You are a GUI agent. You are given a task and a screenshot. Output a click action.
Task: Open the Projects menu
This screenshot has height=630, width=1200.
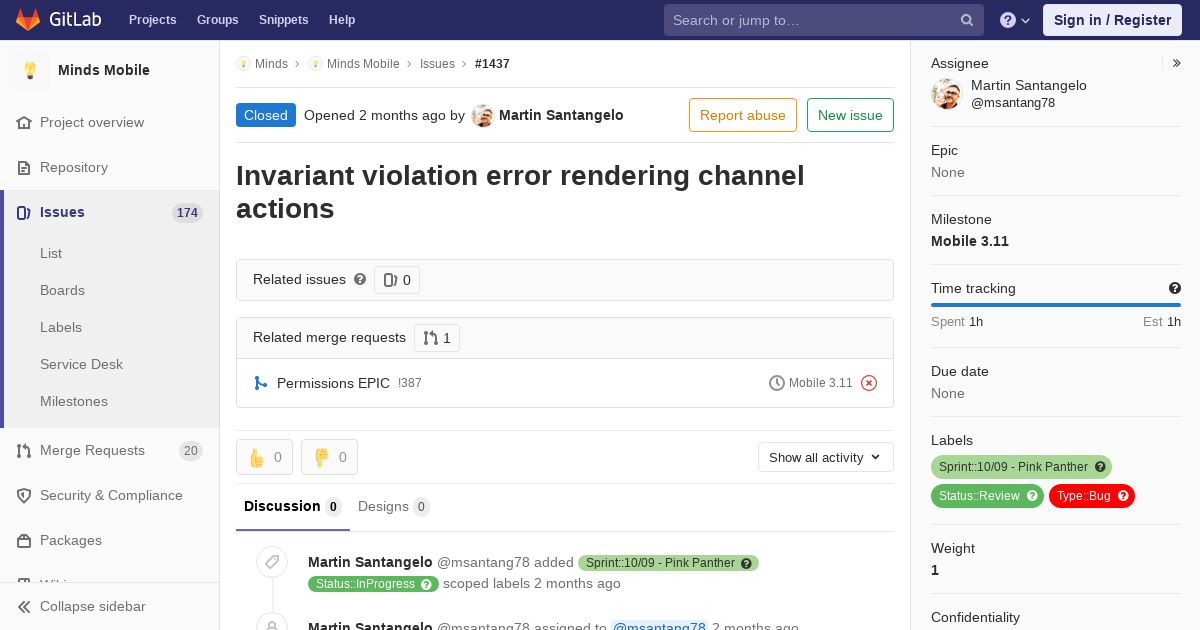click(x=152, y=20)
